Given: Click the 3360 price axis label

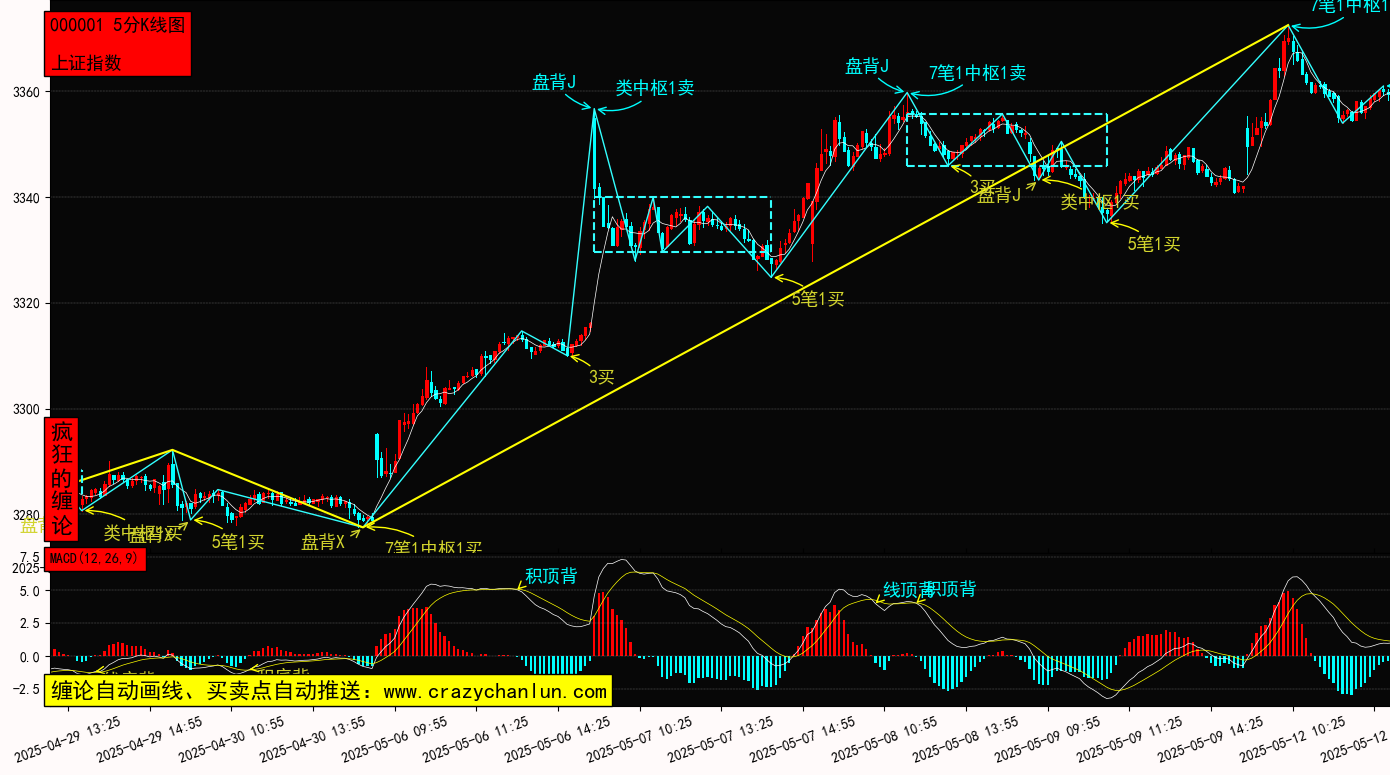Looking at the screenshot, I should 25,92.
